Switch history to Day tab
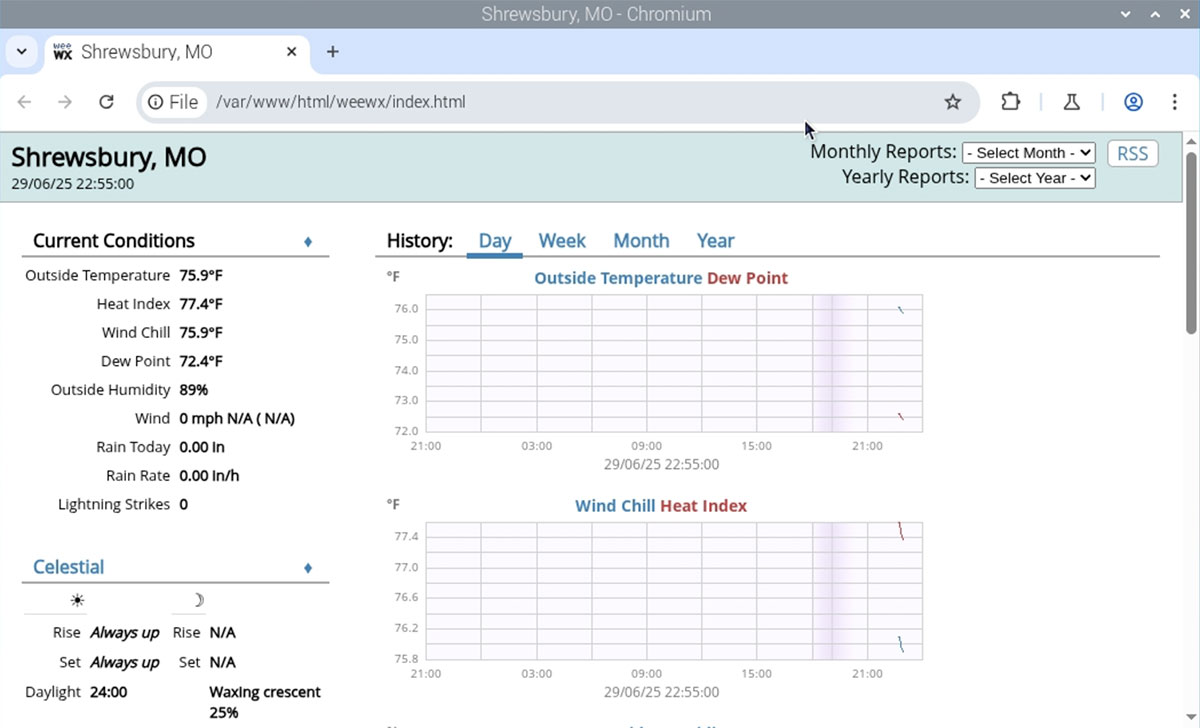Image resolution: width=1200 pixels, height=728 pixels. pos(495,241)
